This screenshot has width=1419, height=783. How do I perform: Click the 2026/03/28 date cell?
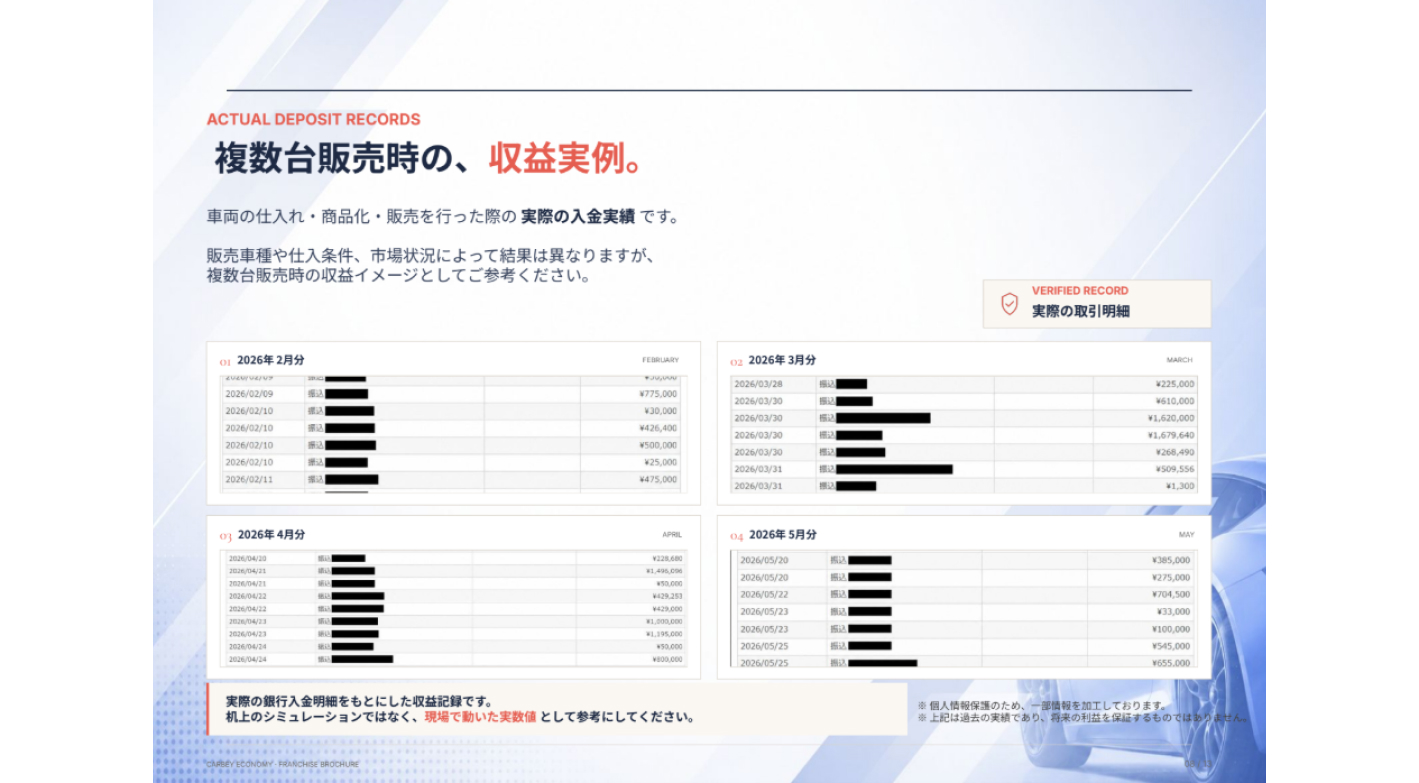759,384
